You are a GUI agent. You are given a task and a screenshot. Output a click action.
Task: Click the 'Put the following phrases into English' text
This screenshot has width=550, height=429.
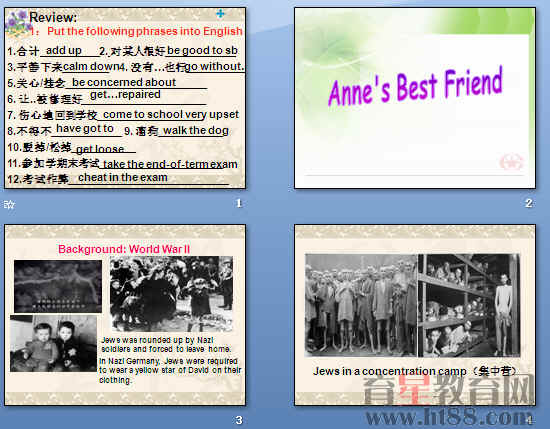tap(145, 31)
